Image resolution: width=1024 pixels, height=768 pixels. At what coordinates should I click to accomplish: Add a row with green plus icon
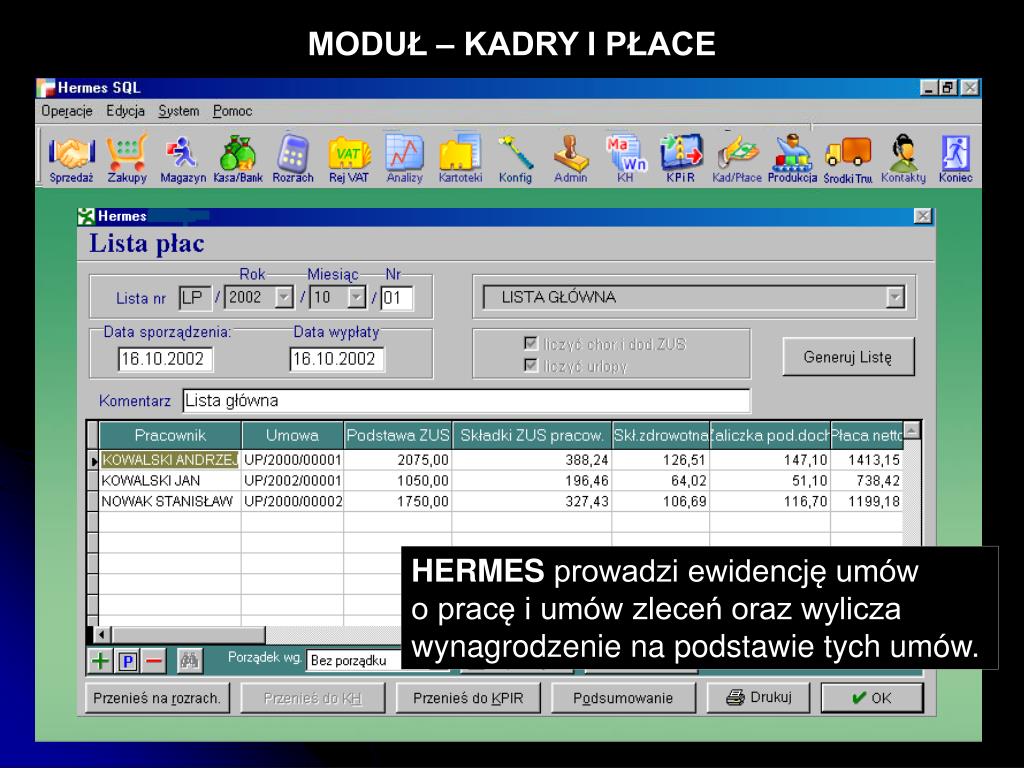pyautogui.click(x=101, y=661)
